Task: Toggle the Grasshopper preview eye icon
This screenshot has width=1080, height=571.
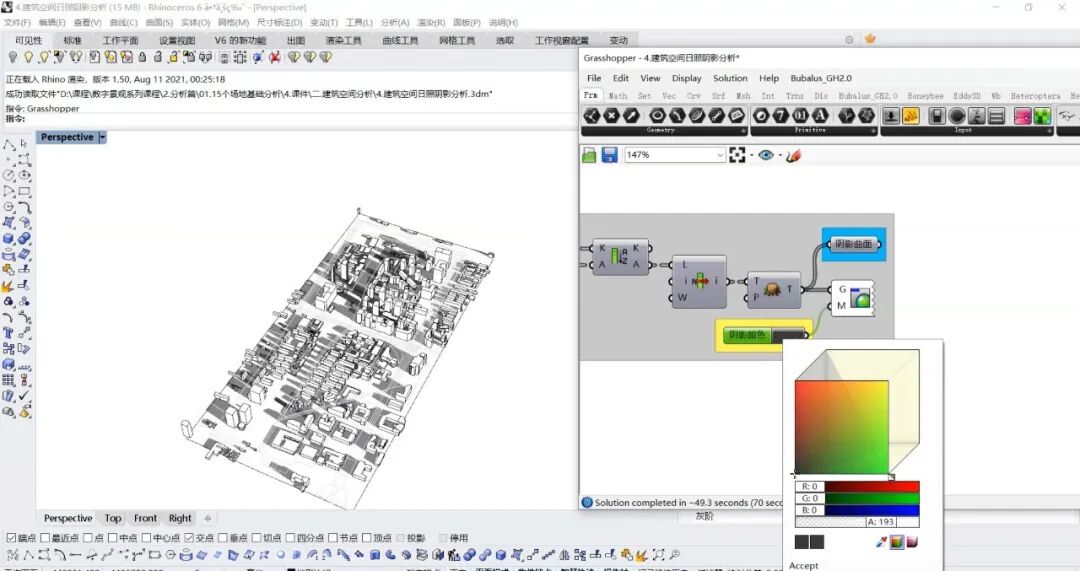Action: [x=765, y=155]
